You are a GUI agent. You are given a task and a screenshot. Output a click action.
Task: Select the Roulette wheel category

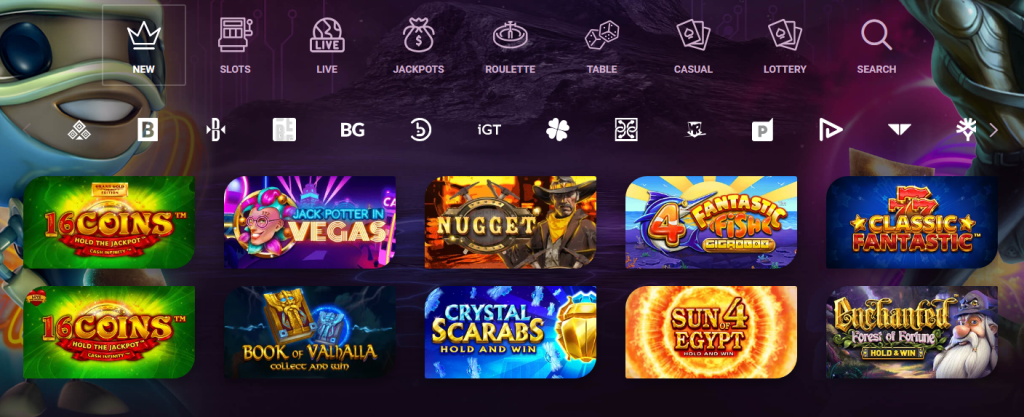click(510, 46)
